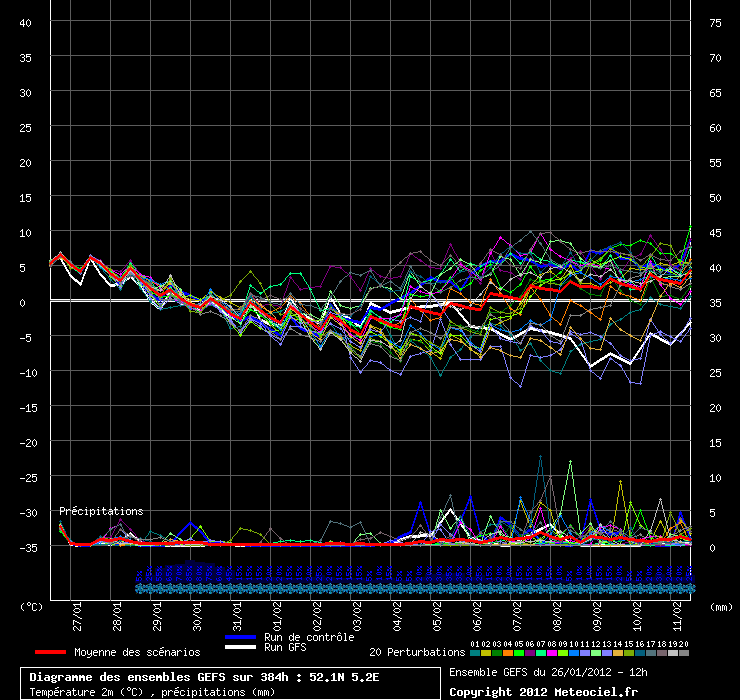Viewport: 740px width, 700px height.
Task: Click the white Run GFS legend line
Action: click(241, 647)
